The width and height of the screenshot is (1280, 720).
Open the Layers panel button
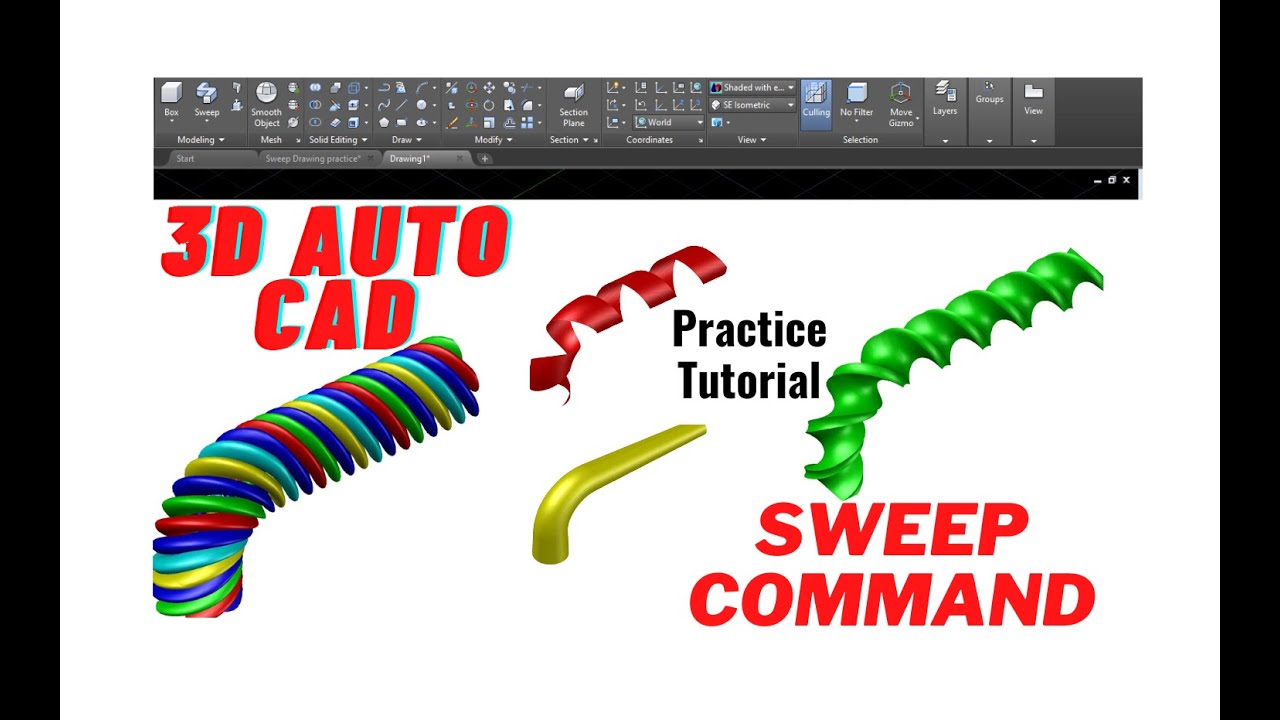(945, 99)
